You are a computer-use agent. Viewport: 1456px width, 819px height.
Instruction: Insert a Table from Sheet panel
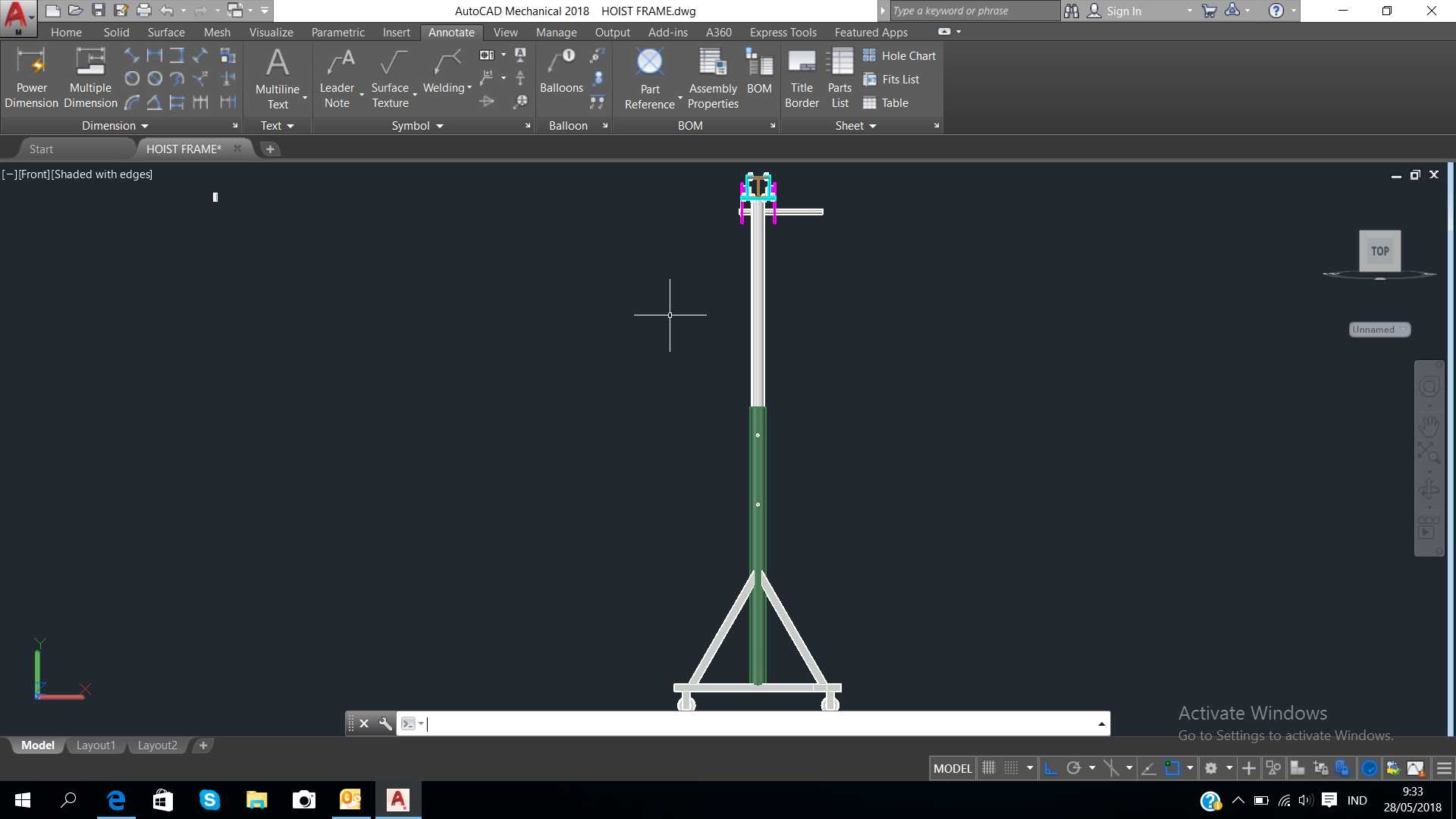point(886,102)
